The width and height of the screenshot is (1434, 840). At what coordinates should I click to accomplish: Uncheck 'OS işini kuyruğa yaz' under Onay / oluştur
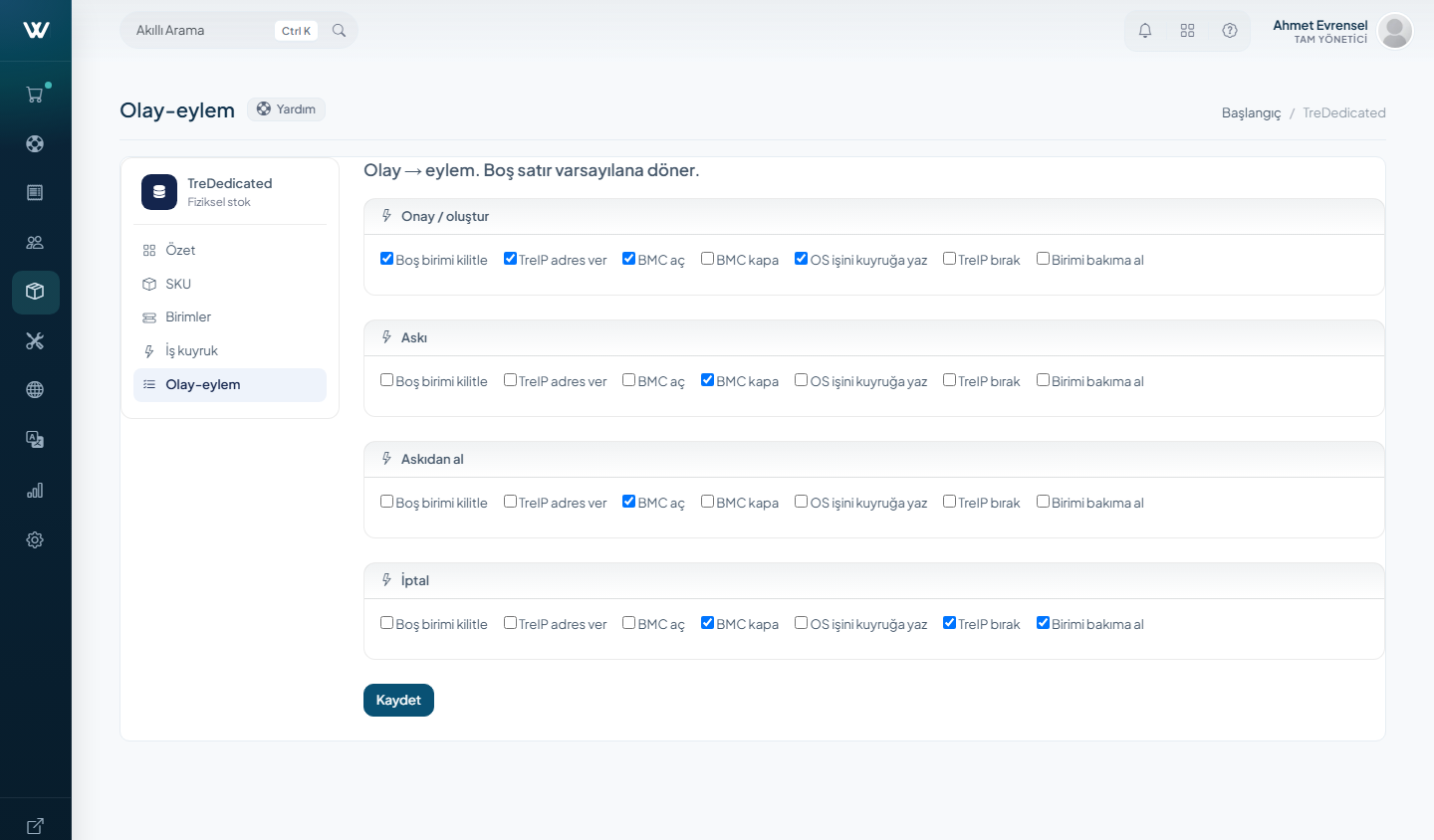[x=801, y=259]
